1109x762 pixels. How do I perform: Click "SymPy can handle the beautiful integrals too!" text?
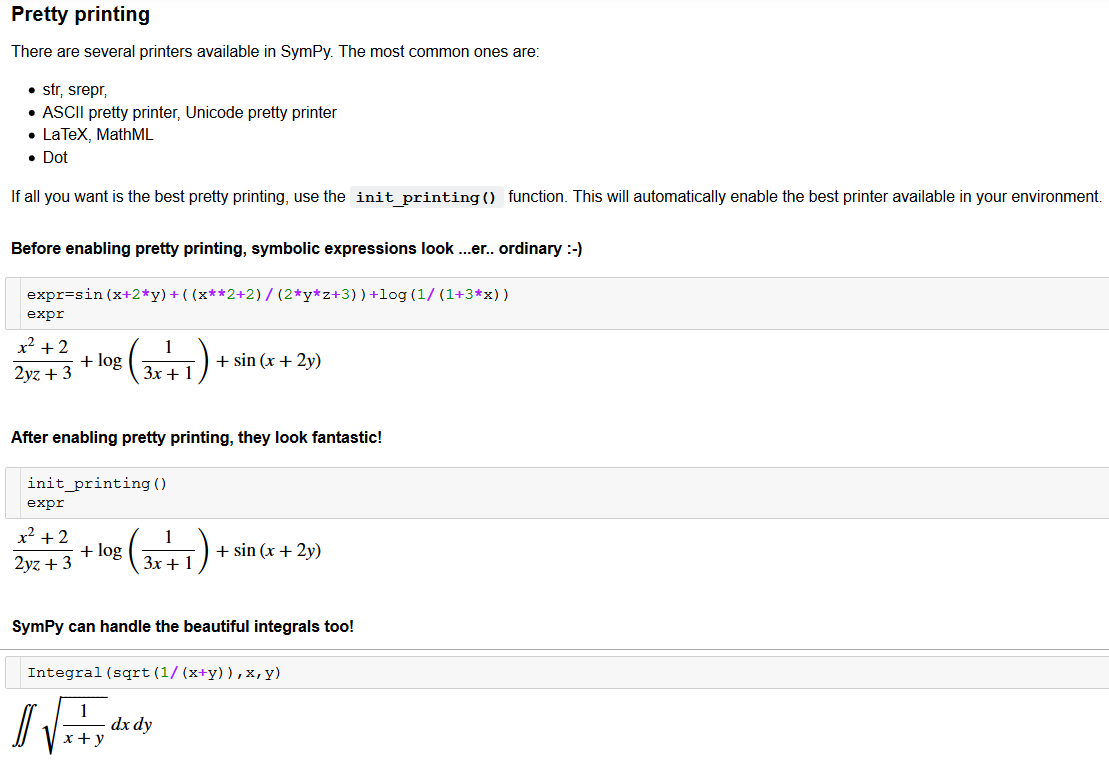pyautogui.click(x=182, y=627)
